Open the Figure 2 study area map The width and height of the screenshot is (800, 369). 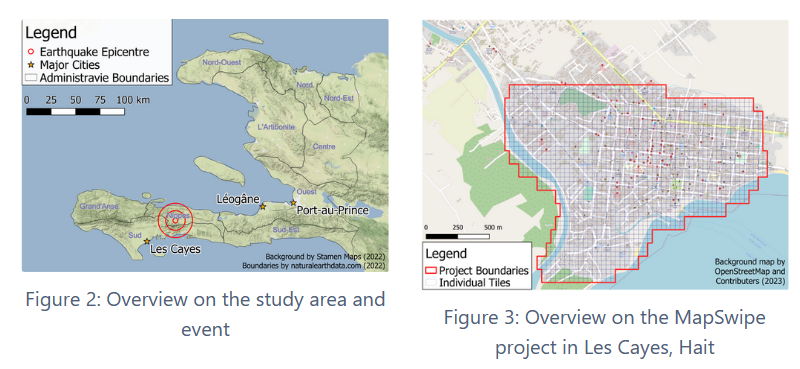[x=205, y=145]
